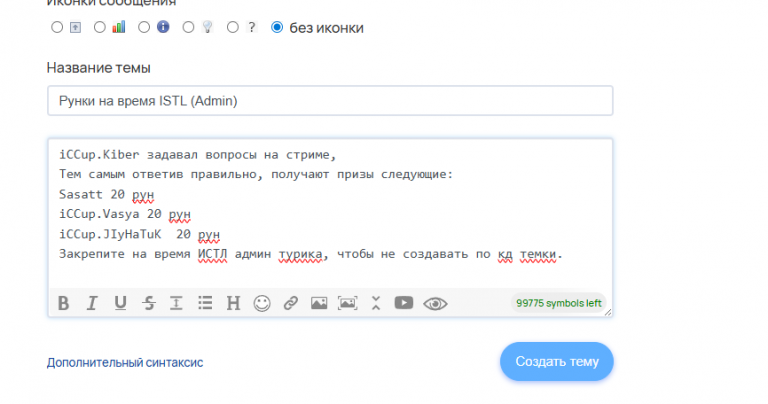Click the 'iCCup.Vasya 20 рун' line
Viewport: 768px width, 404px height.
pos(125,214)
